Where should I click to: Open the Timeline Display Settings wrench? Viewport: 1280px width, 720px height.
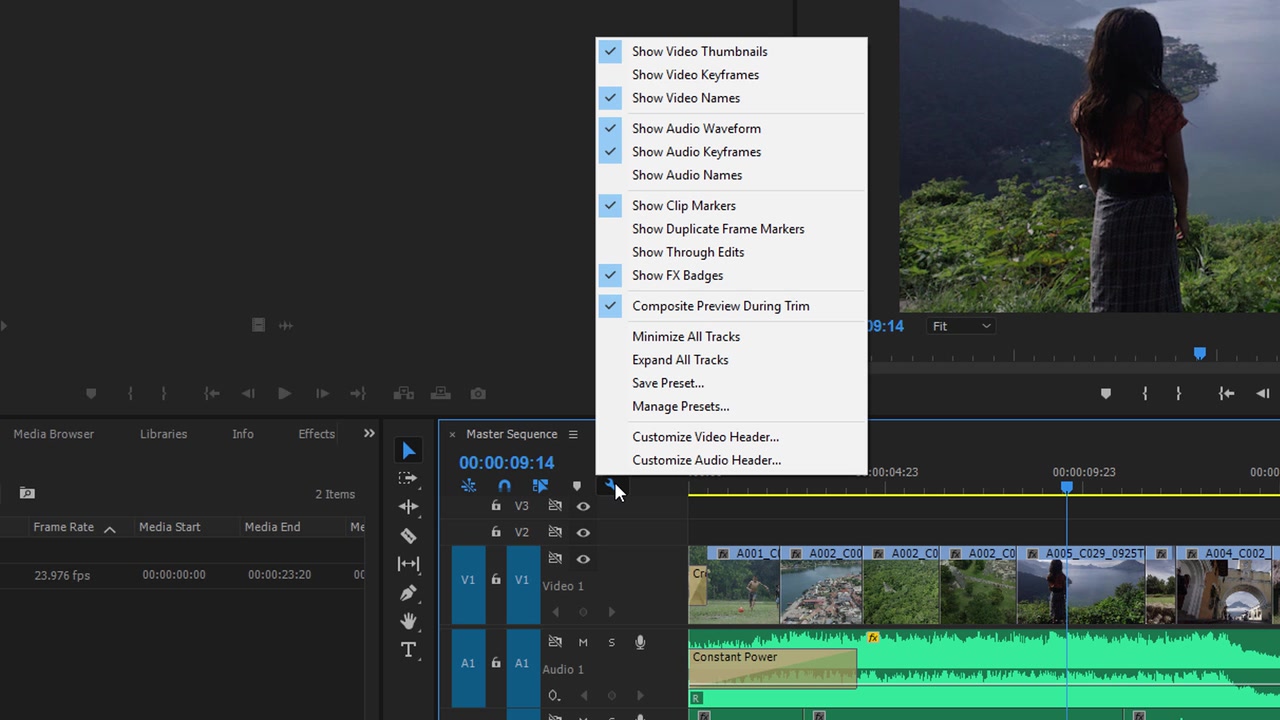pos(612,486)
